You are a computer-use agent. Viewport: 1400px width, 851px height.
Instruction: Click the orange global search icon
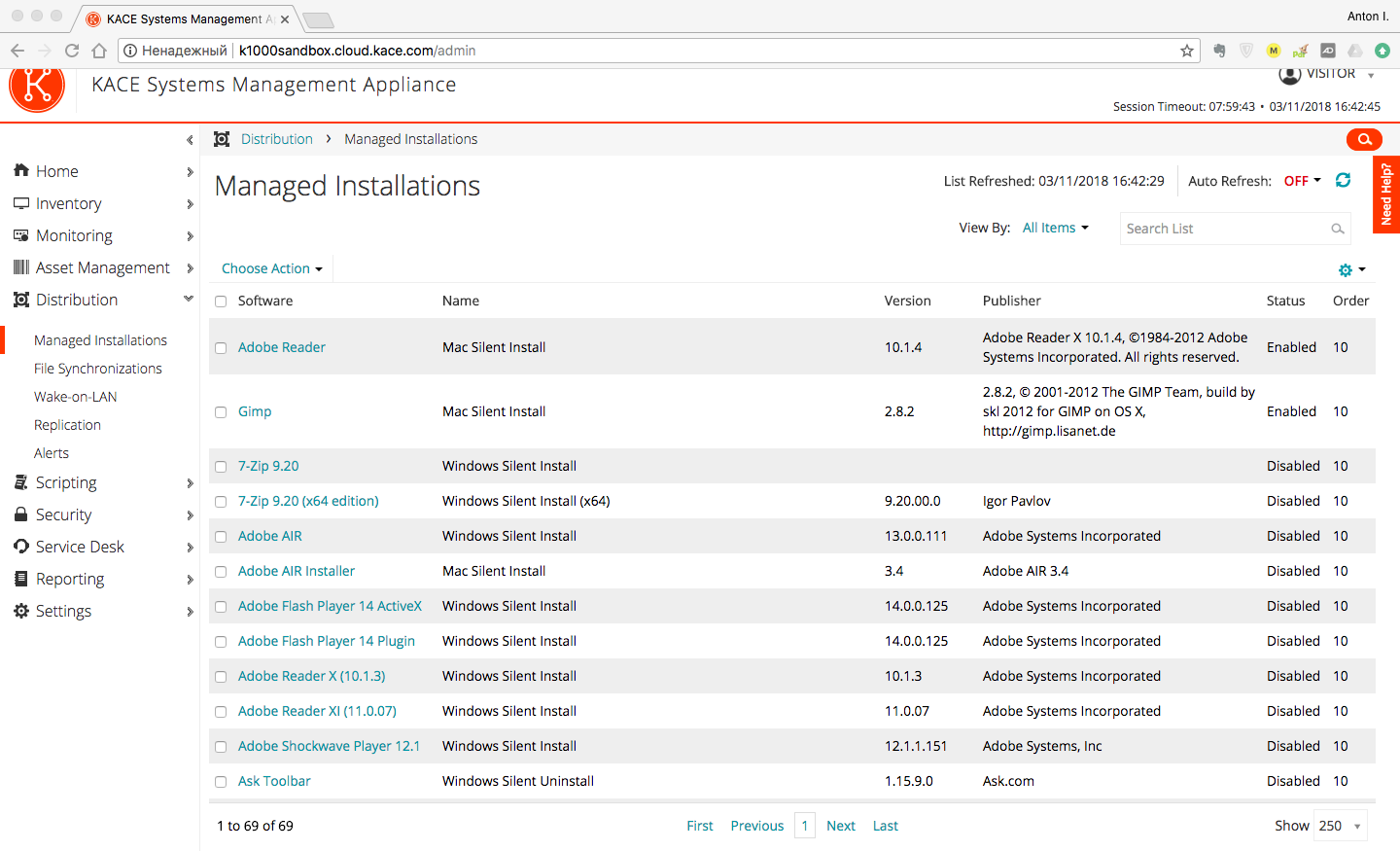point(1364,139)
